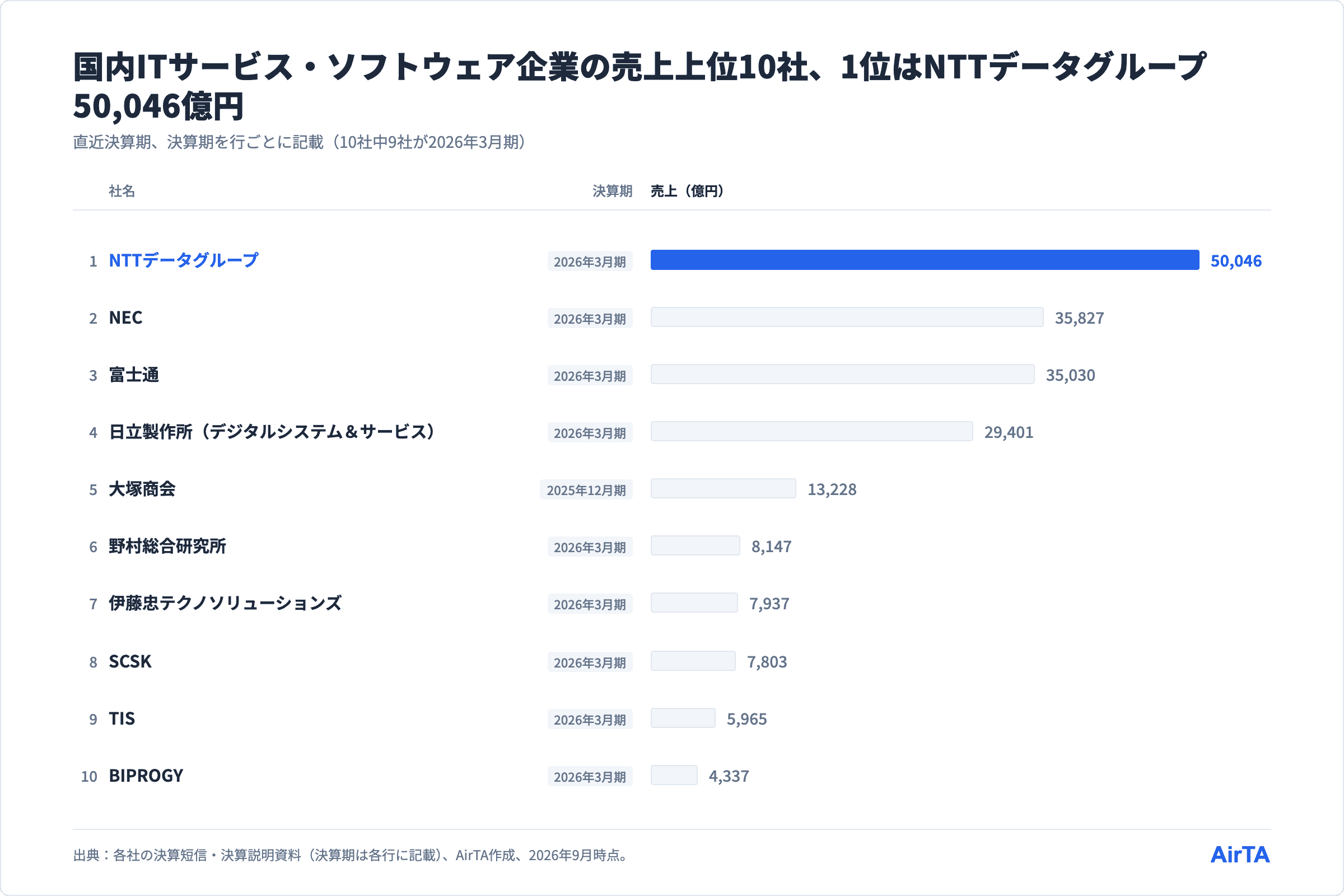Click the 13,228 value label

point(832,489)
